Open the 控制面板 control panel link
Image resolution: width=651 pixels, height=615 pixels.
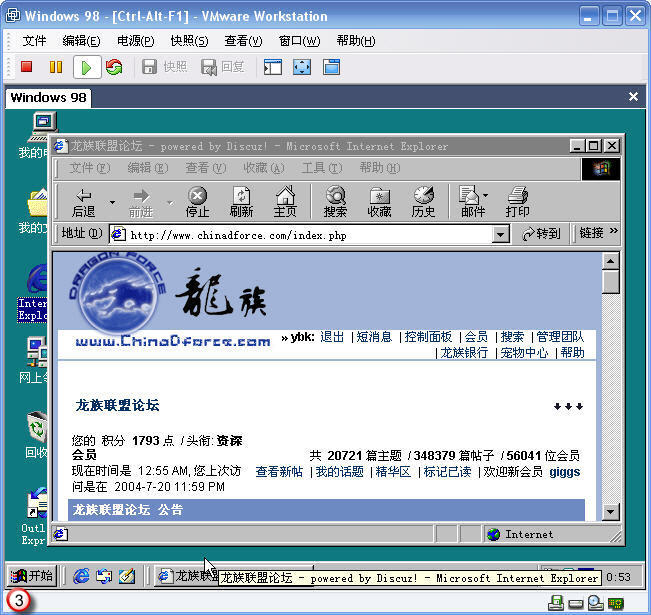pos(428,337)
